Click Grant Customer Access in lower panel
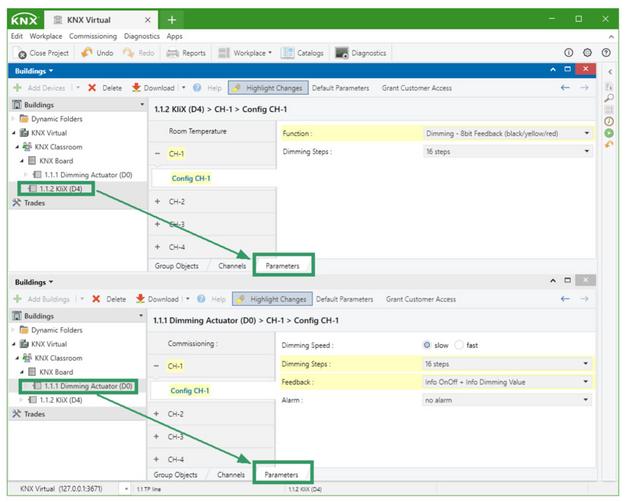Screen dimensions: 625x502 (x=421, y=299)
